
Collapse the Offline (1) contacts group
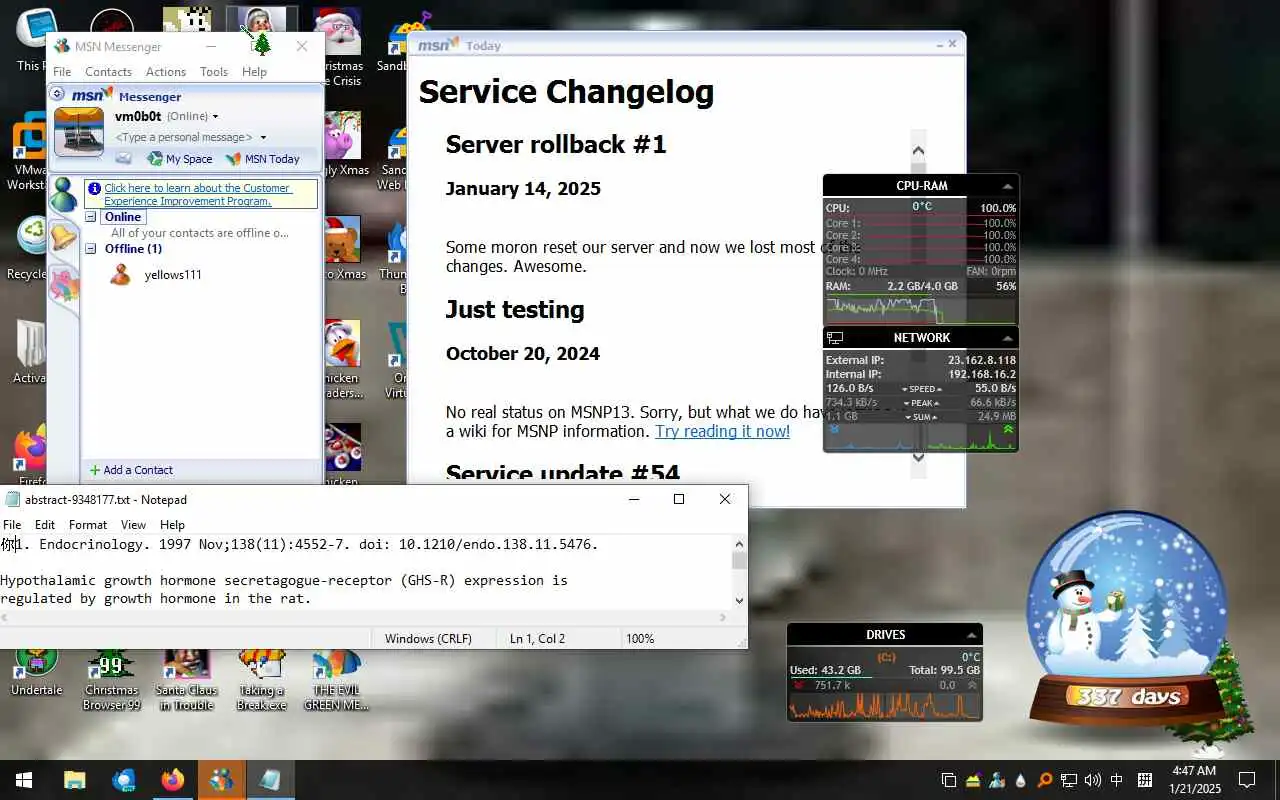[x=90, y=248]
